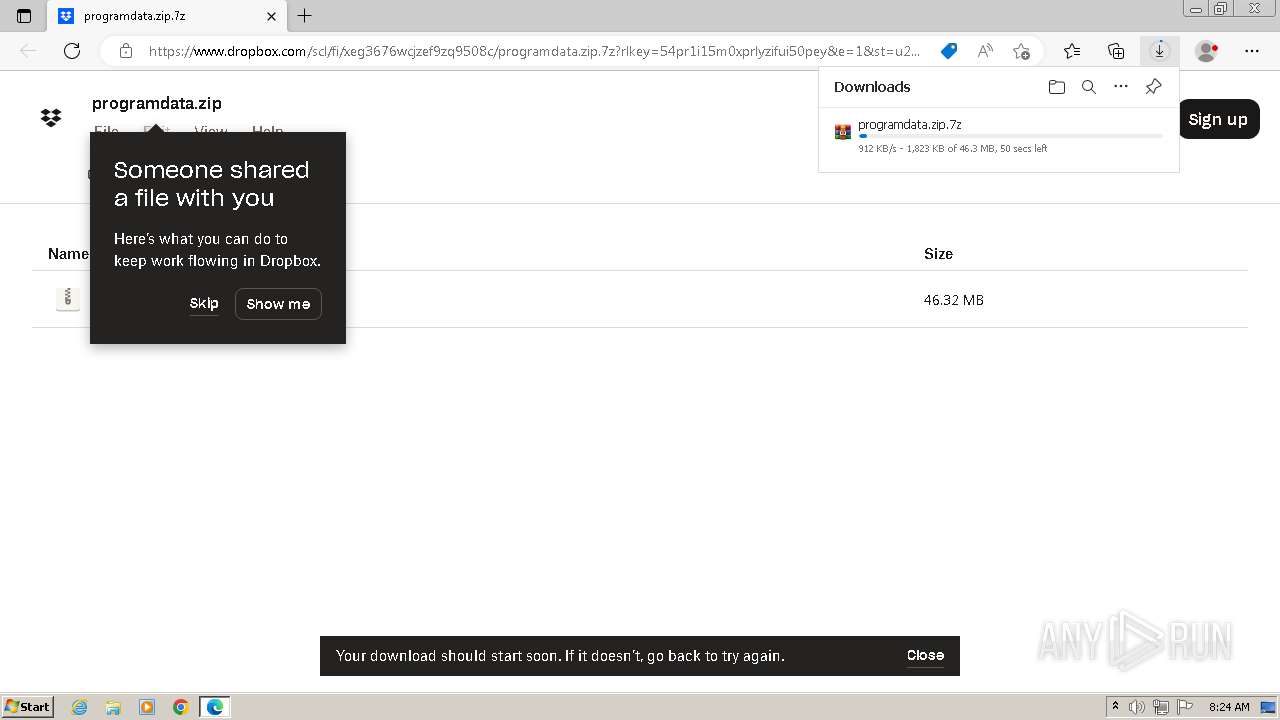
Task: Pin the Downloads panel
Action: coord(1153,87)
